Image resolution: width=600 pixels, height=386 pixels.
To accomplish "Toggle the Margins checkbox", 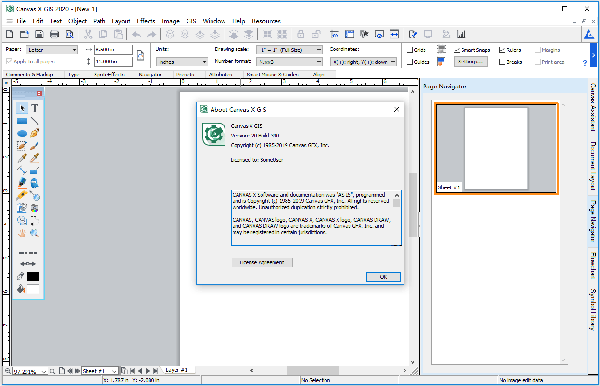I will click(538, 50).
